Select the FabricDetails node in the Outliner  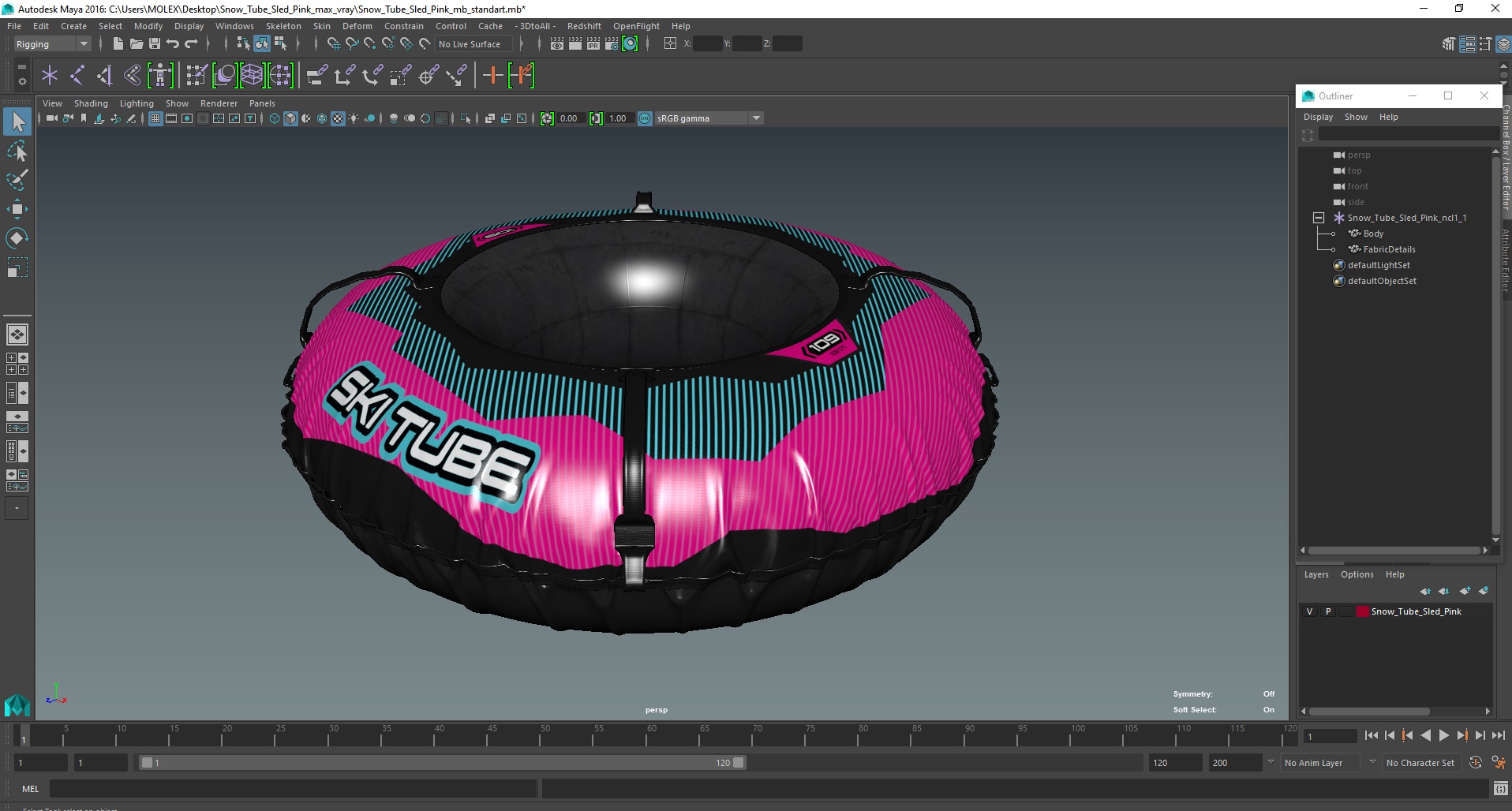pyautogui.click(x=1389, y=249)
